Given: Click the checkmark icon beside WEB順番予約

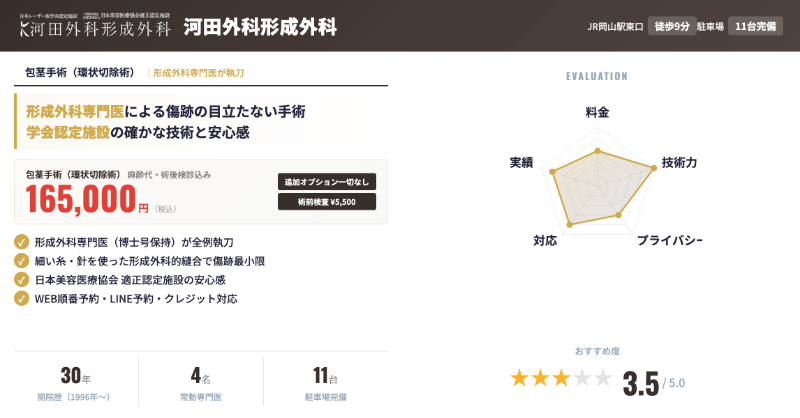Looking at the screenshot, I should pyautogui.click(x=21, y=299).
